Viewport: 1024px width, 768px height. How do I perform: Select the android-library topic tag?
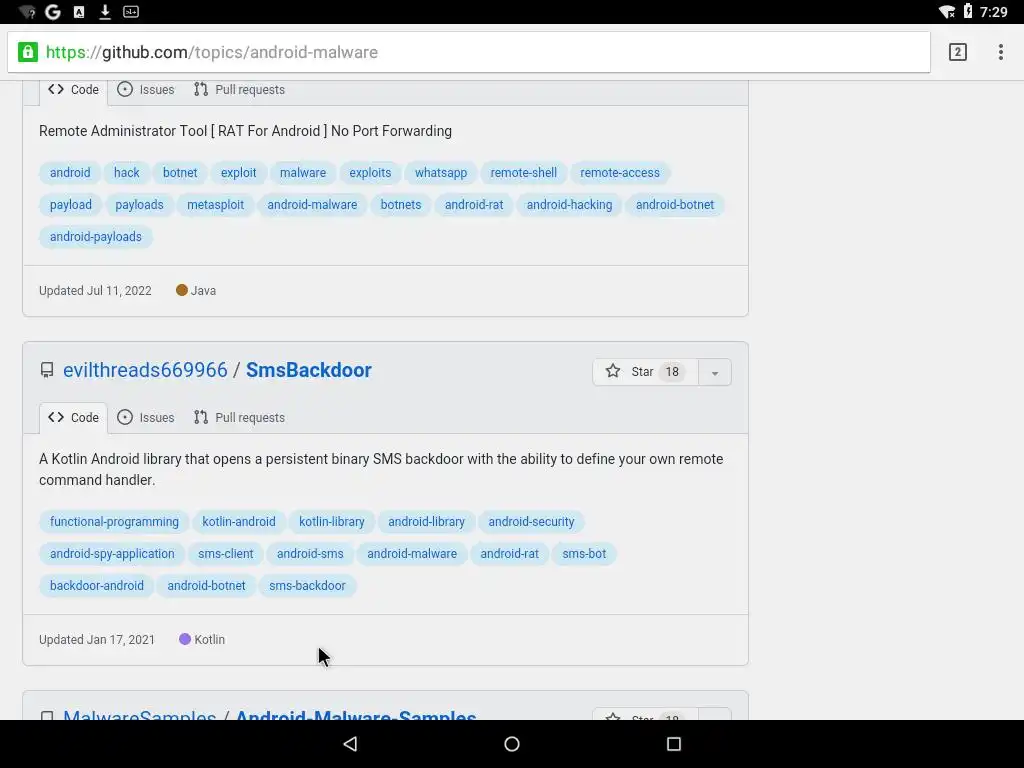click(426, 522)
